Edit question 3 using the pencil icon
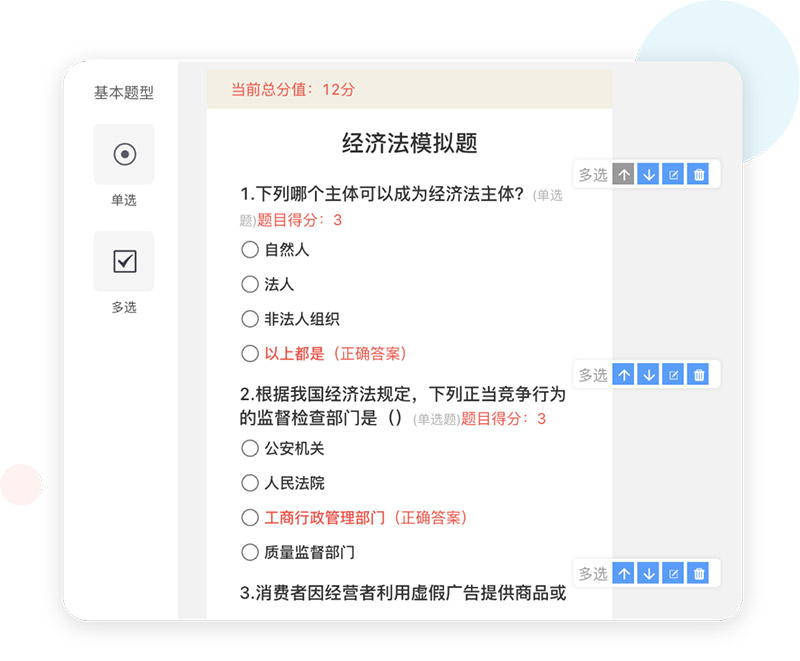The image size is (800, 661). tap(674, 573)
